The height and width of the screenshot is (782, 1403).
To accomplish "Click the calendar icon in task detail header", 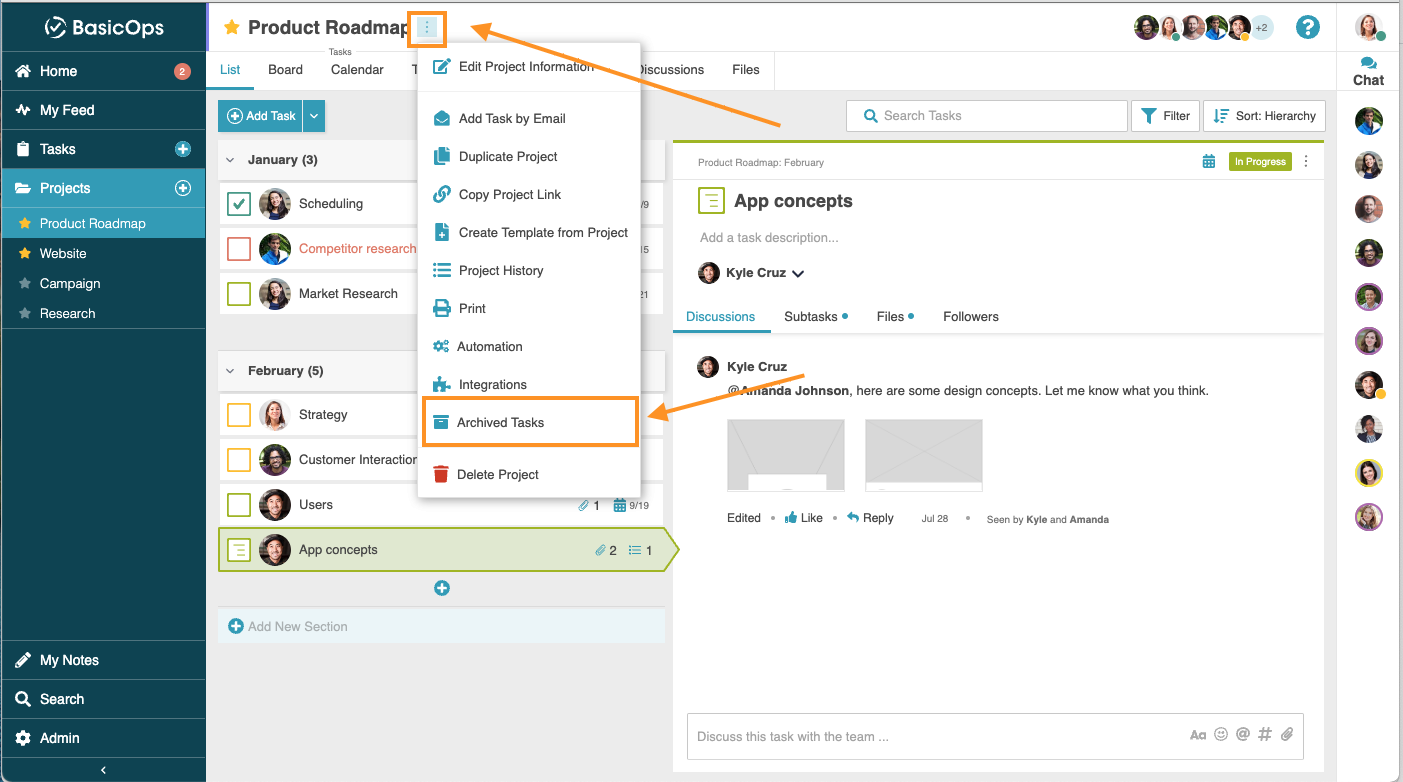I will pyautogui.click(x=1209, y=161).
